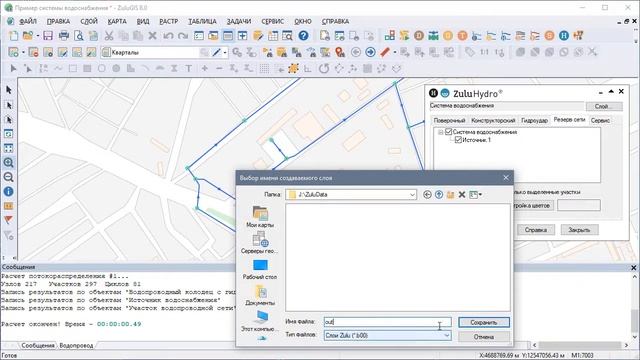
Task: Toggle the Источник 1 checkbox
Action: 458,140
